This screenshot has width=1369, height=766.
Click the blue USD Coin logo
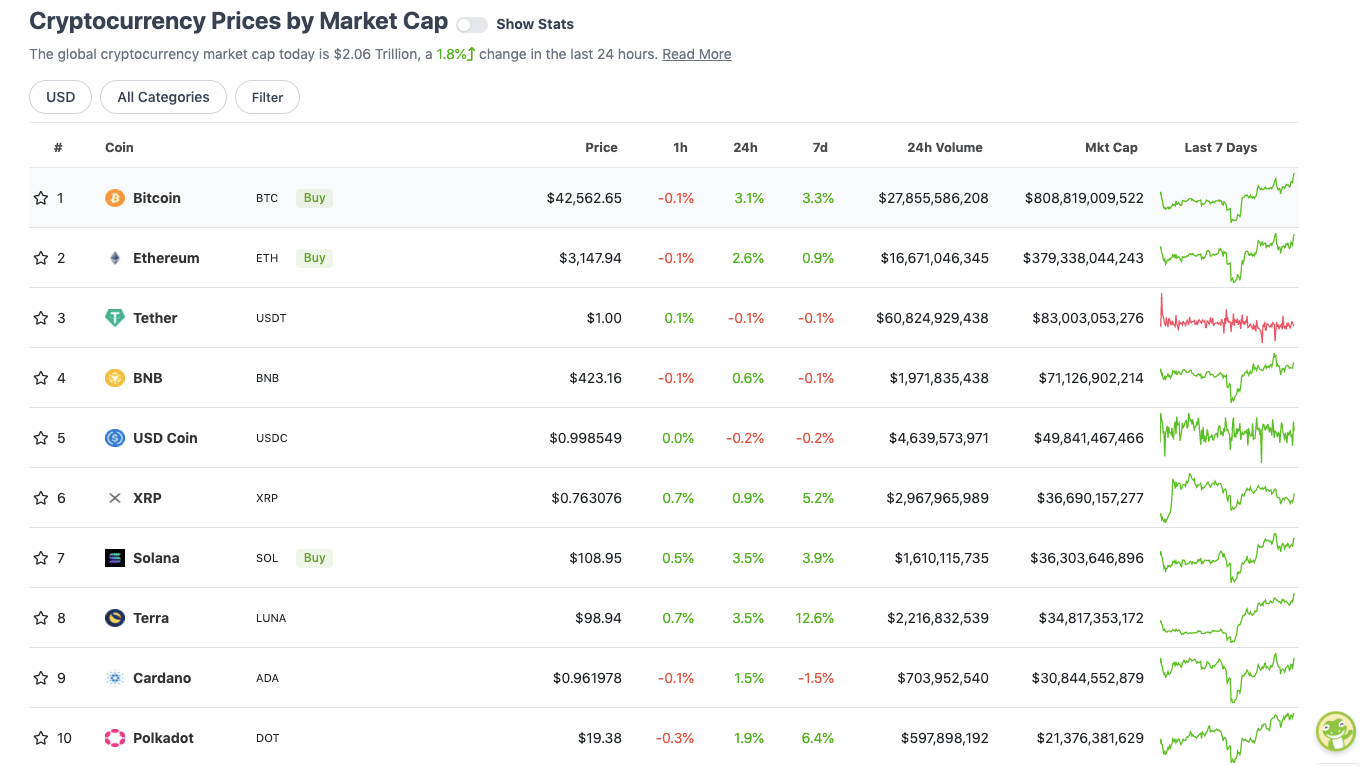point(115,438)
